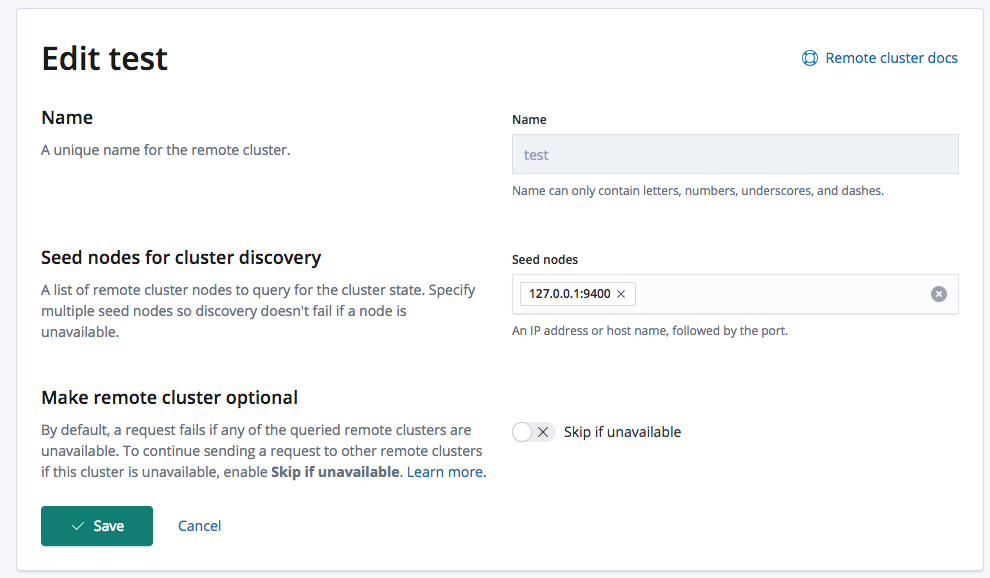990x578 pixels.
Task: Cancel editing the test cluster
Action: [x=199, y=525]
